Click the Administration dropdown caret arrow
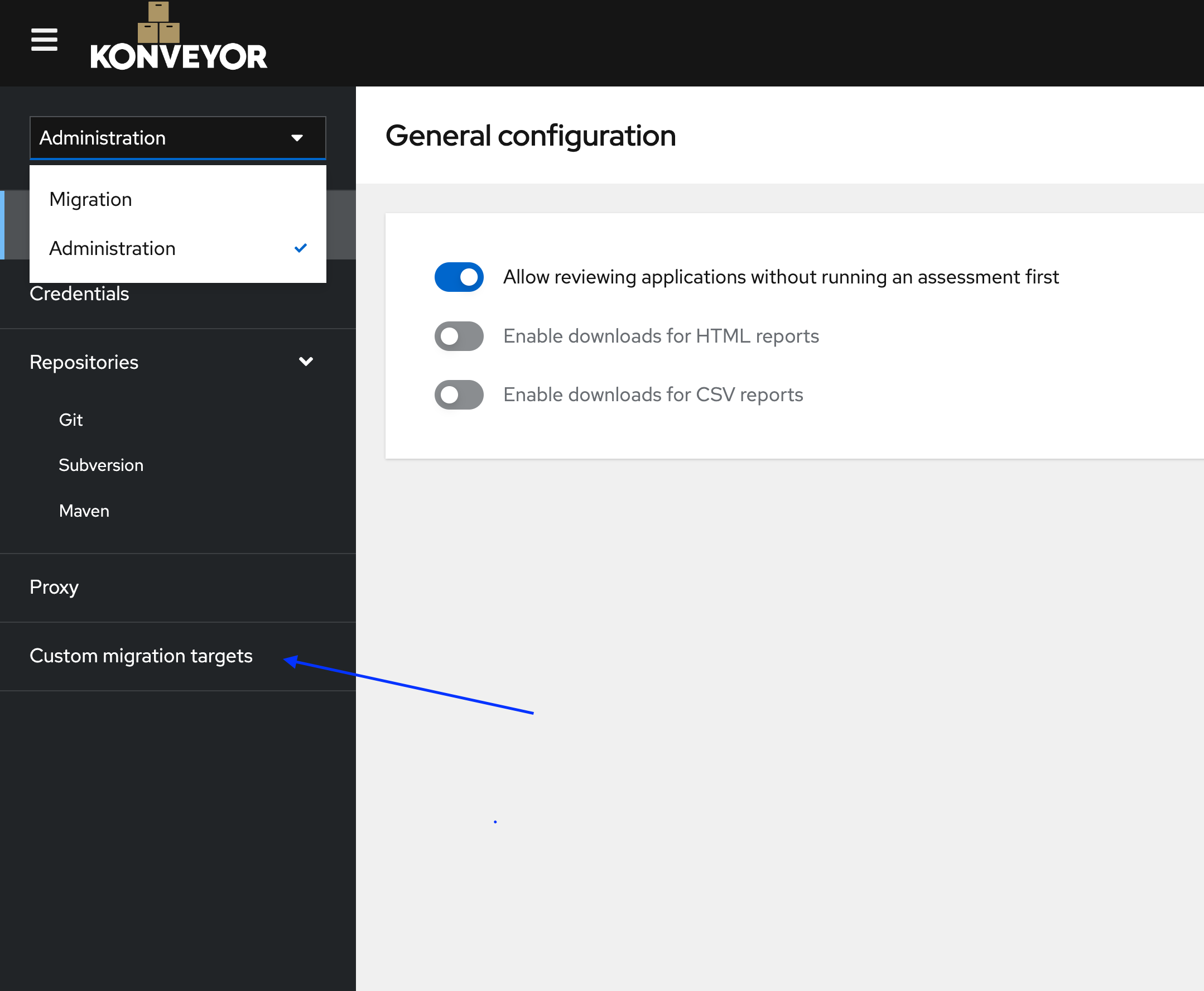1204x991 pixels. (x=297, y=138)
